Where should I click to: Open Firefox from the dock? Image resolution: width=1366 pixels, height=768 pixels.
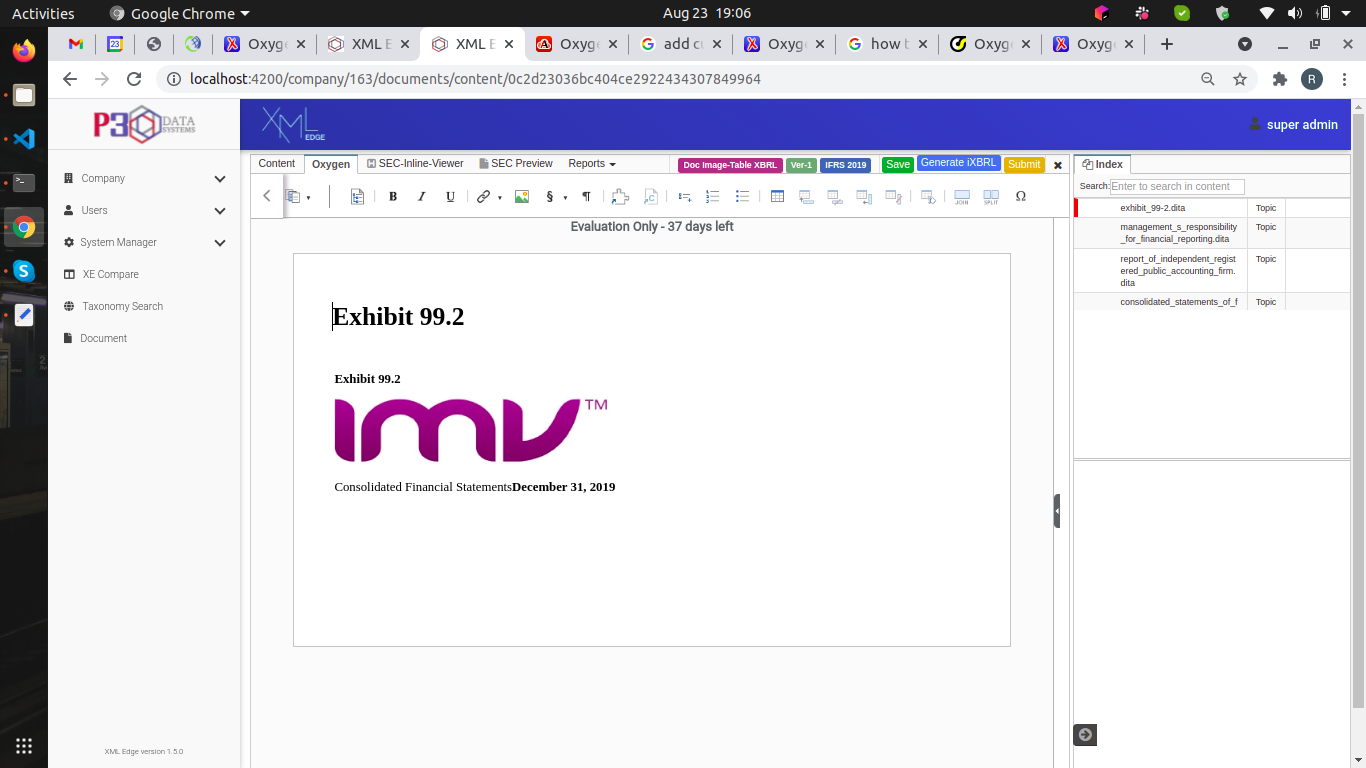coord(24,51)
